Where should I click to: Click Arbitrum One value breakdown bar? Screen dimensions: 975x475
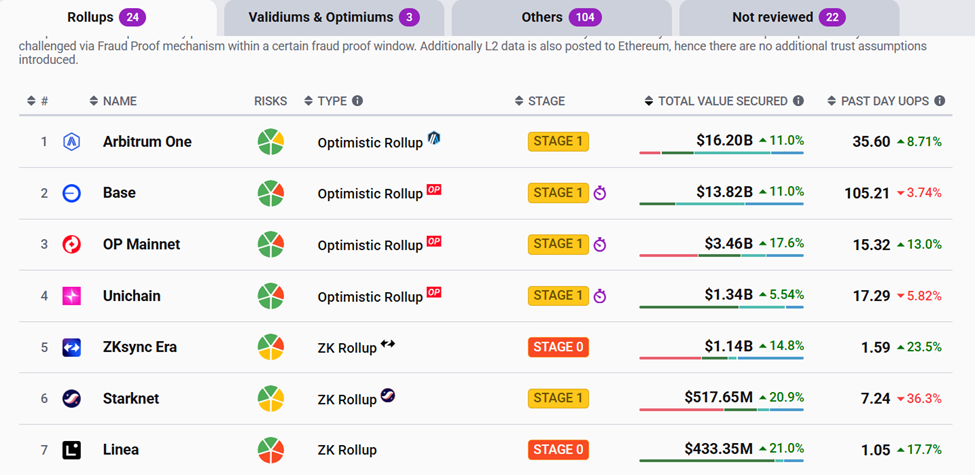pos(721,153)
